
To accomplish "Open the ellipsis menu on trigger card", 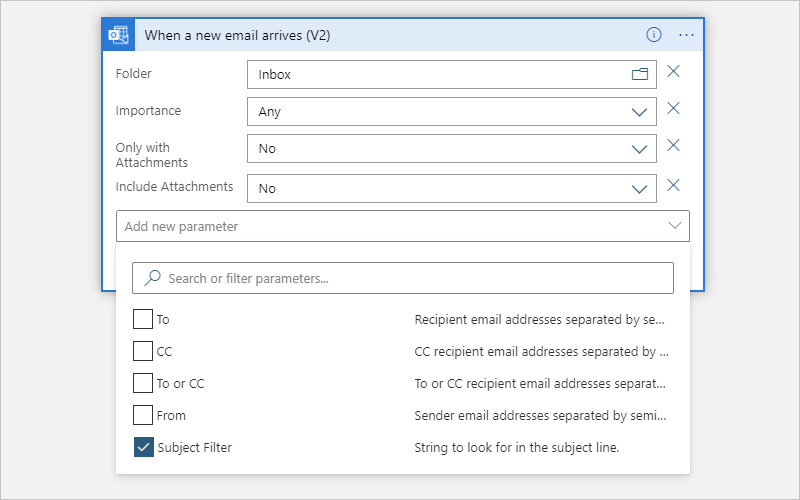I will click(686, 35).
